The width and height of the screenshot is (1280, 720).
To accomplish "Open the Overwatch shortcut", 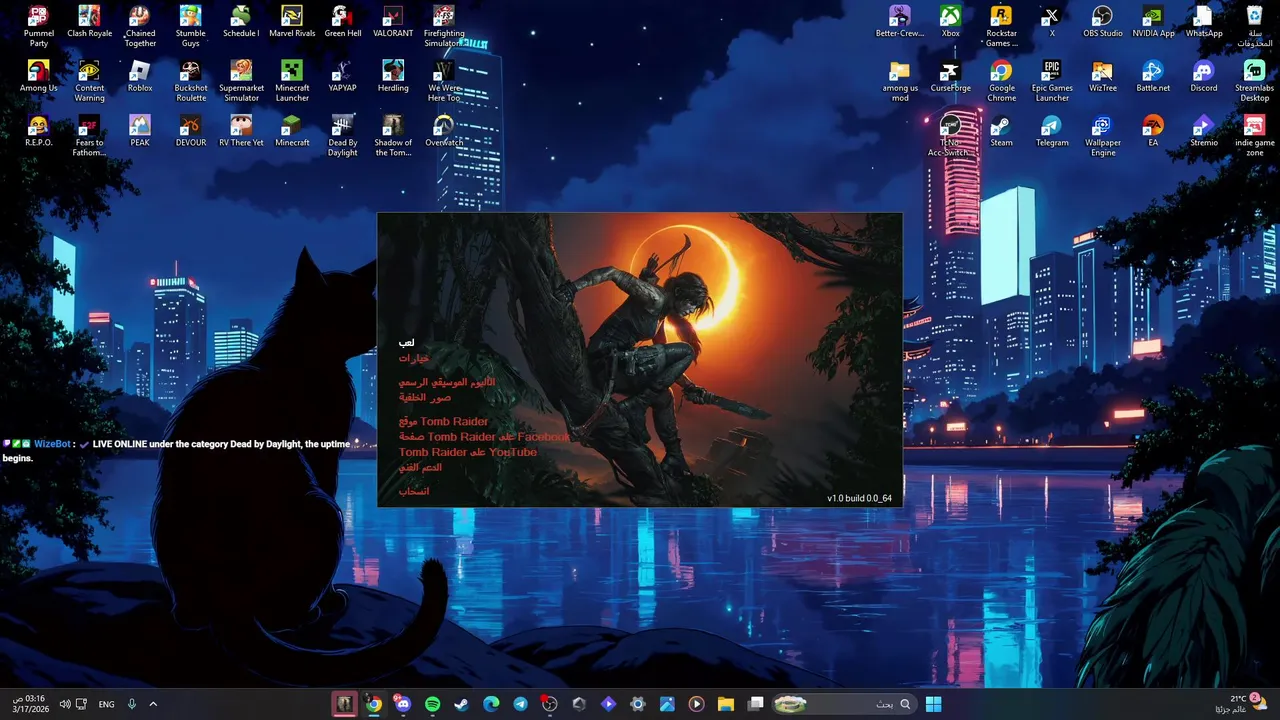I will (444, 131).
